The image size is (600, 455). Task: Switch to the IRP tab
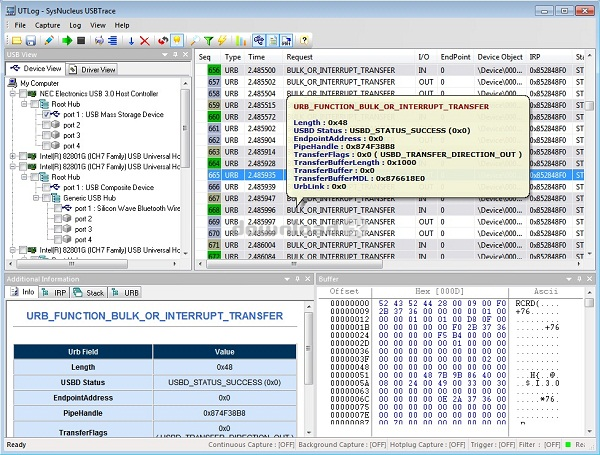pos(54,293)
